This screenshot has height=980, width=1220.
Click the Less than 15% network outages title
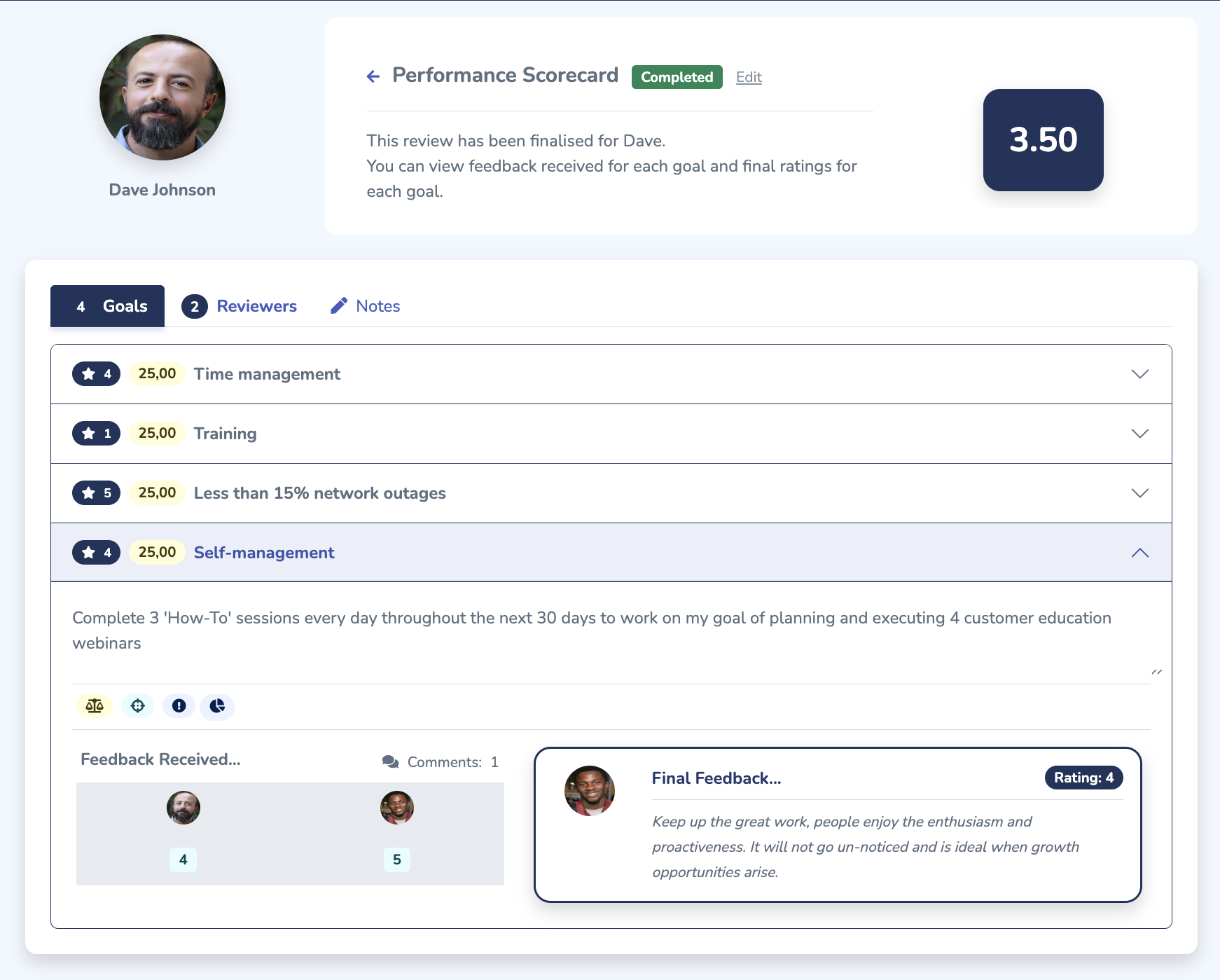point(320,493)
